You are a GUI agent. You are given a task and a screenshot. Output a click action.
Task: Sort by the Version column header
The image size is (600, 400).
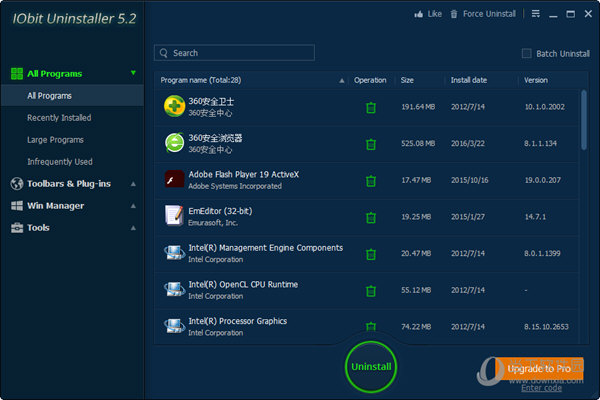click(x=536, y=80)
